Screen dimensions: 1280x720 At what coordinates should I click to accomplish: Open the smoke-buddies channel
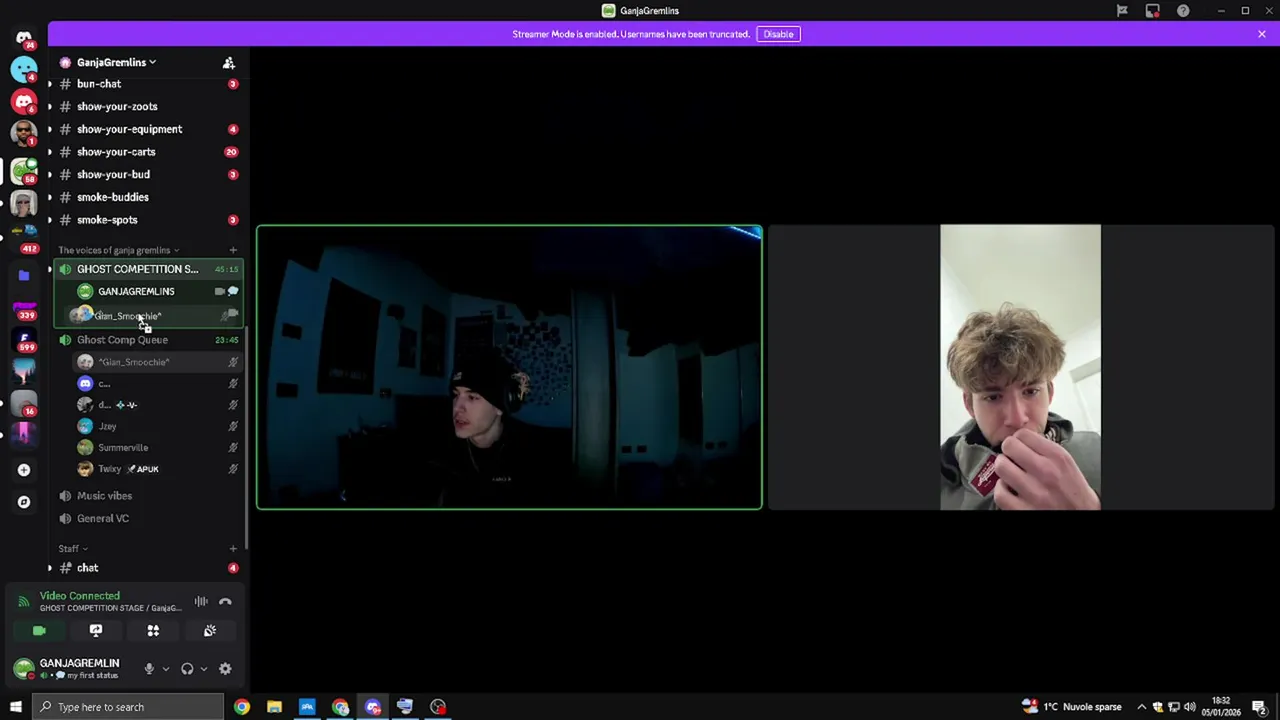112,197
